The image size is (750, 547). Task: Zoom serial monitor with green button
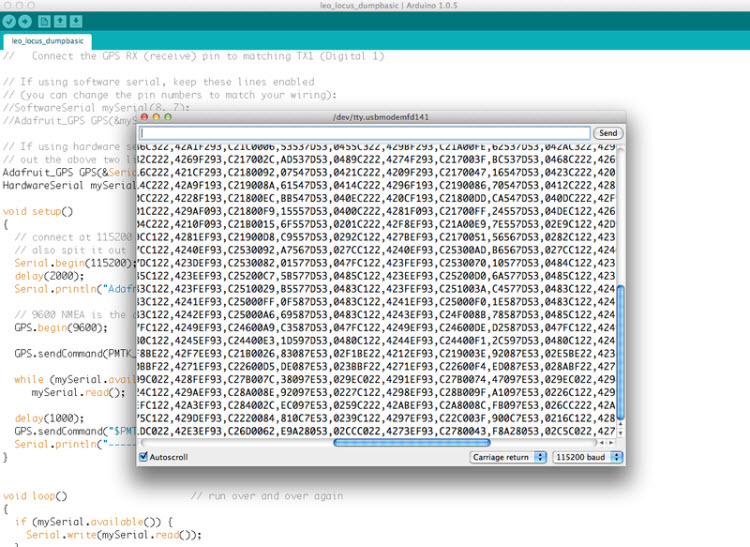click(168, 117)
